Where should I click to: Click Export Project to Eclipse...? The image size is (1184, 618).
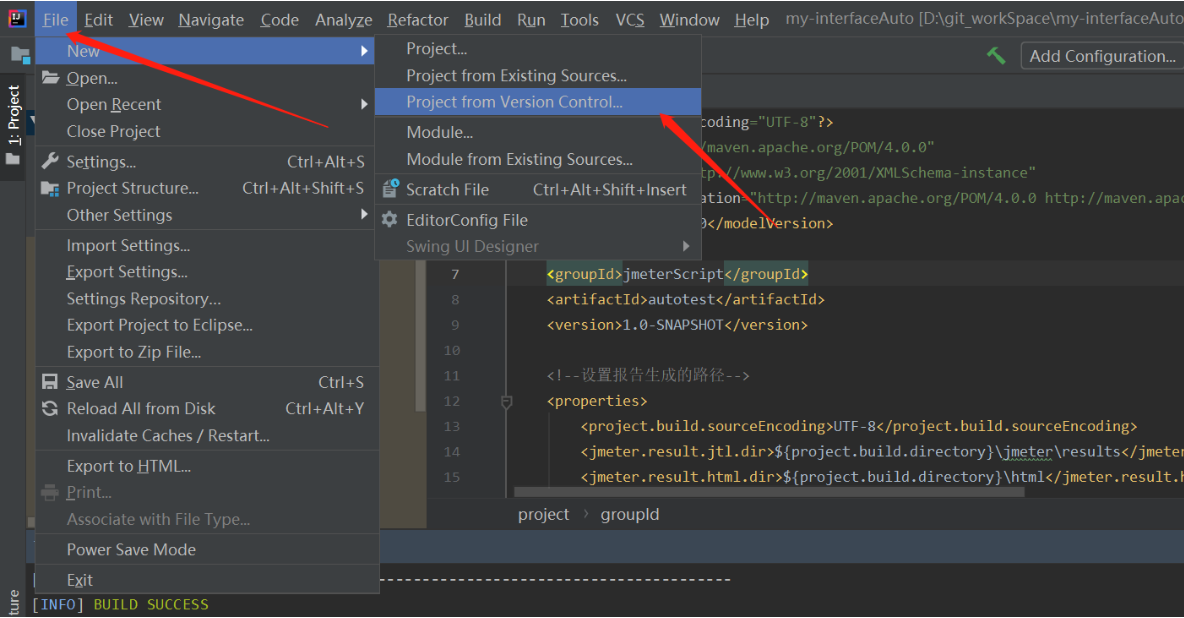click(205, 325)
